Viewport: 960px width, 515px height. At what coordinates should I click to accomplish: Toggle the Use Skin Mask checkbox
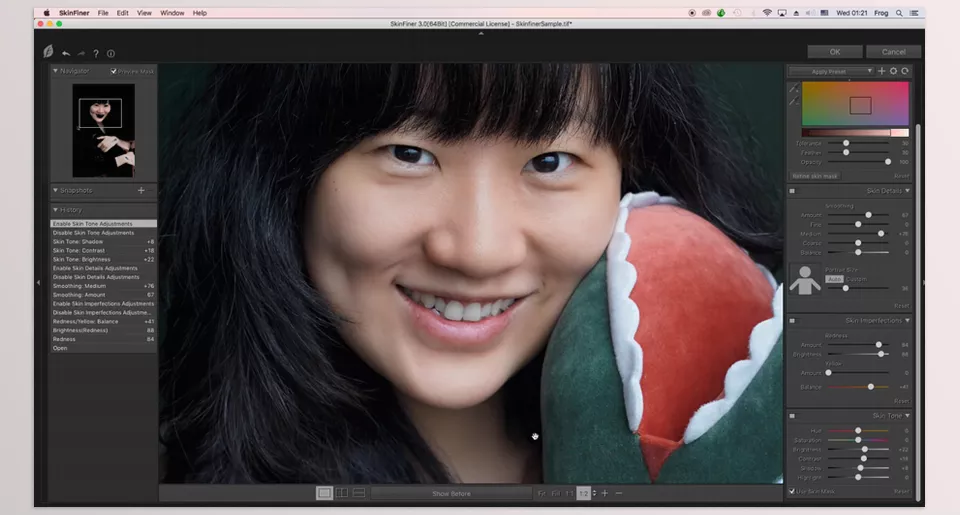coord(792,491)
